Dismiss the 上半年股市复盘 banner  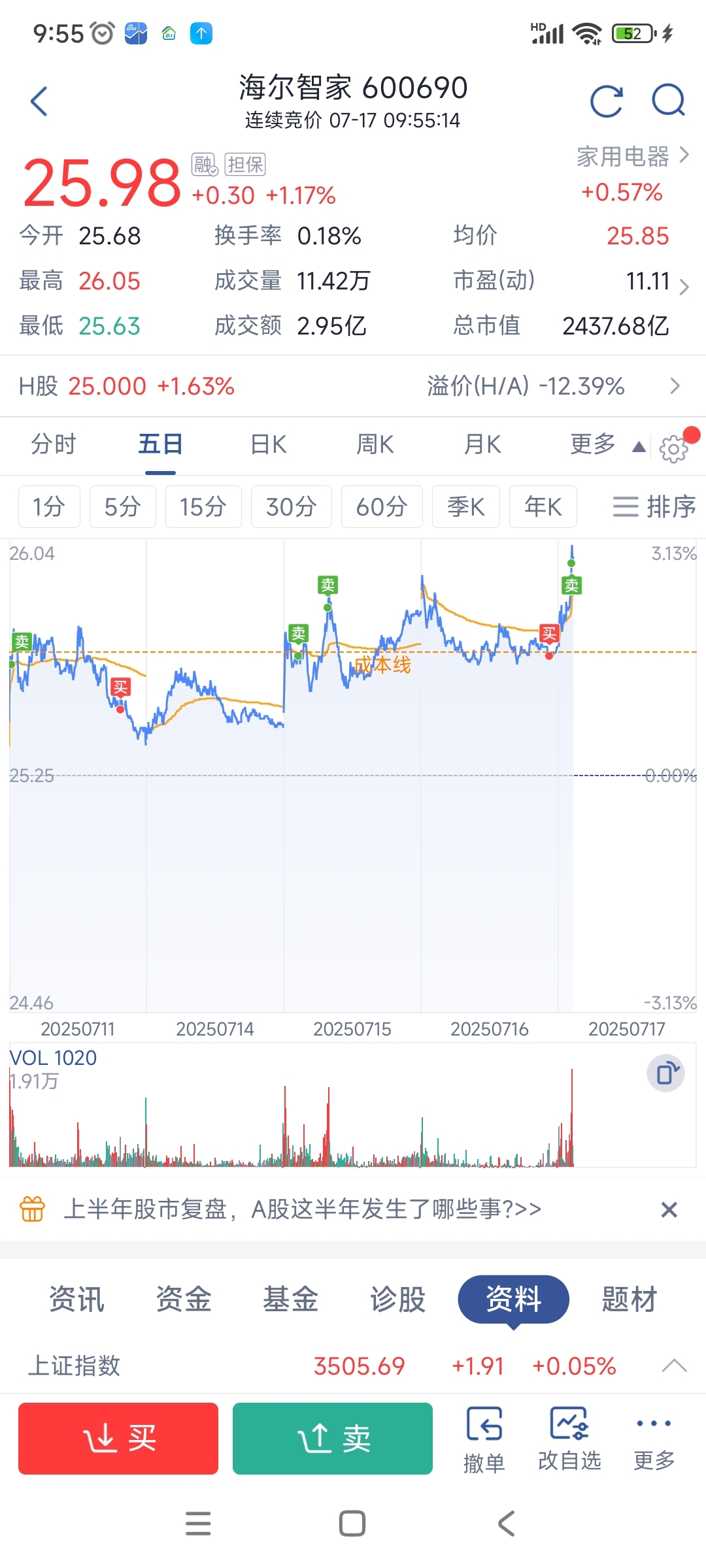tap(669, 1209)
